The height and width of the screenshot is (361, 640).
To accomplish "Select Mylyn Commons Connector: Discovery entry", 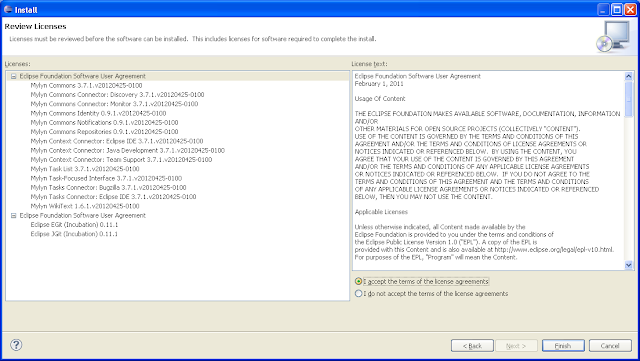I will pyautogui.click(x=117, y=95).
